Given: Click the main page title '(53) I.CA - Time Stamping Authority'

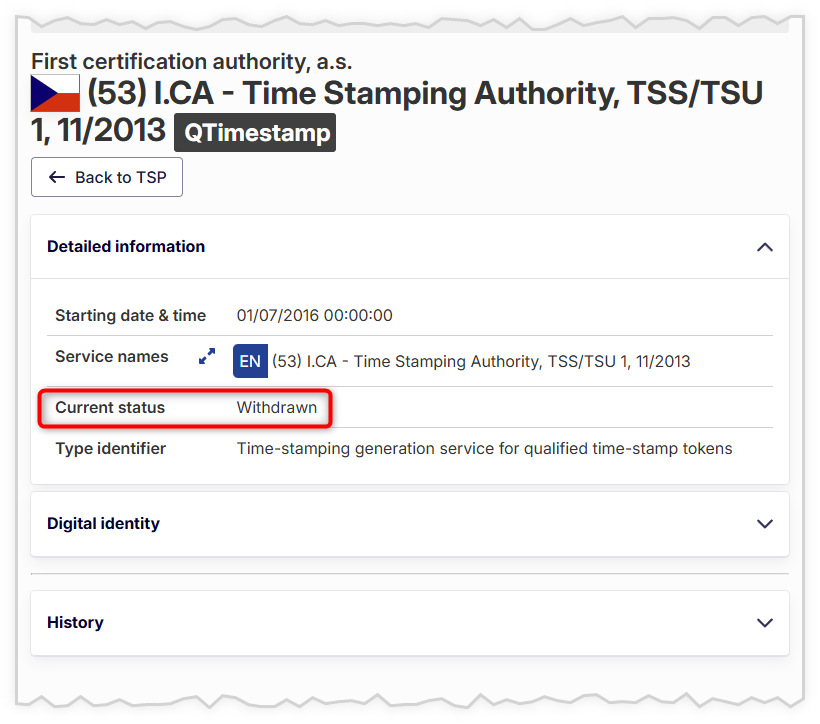Looking at the screenshot, I should (x=397, y=111).
